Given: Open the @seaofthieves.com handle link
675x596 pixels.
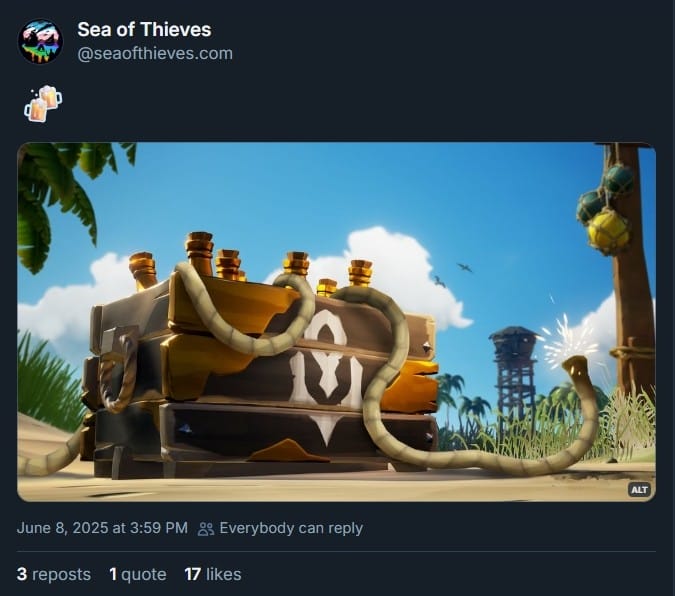Looking at the screenshot, I should point(155,53).
